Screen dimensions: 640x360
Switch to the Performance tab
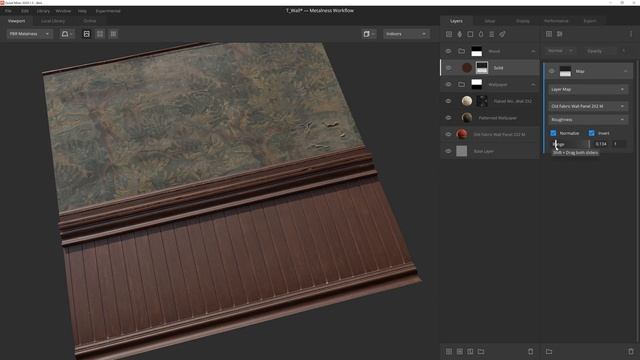556,21
